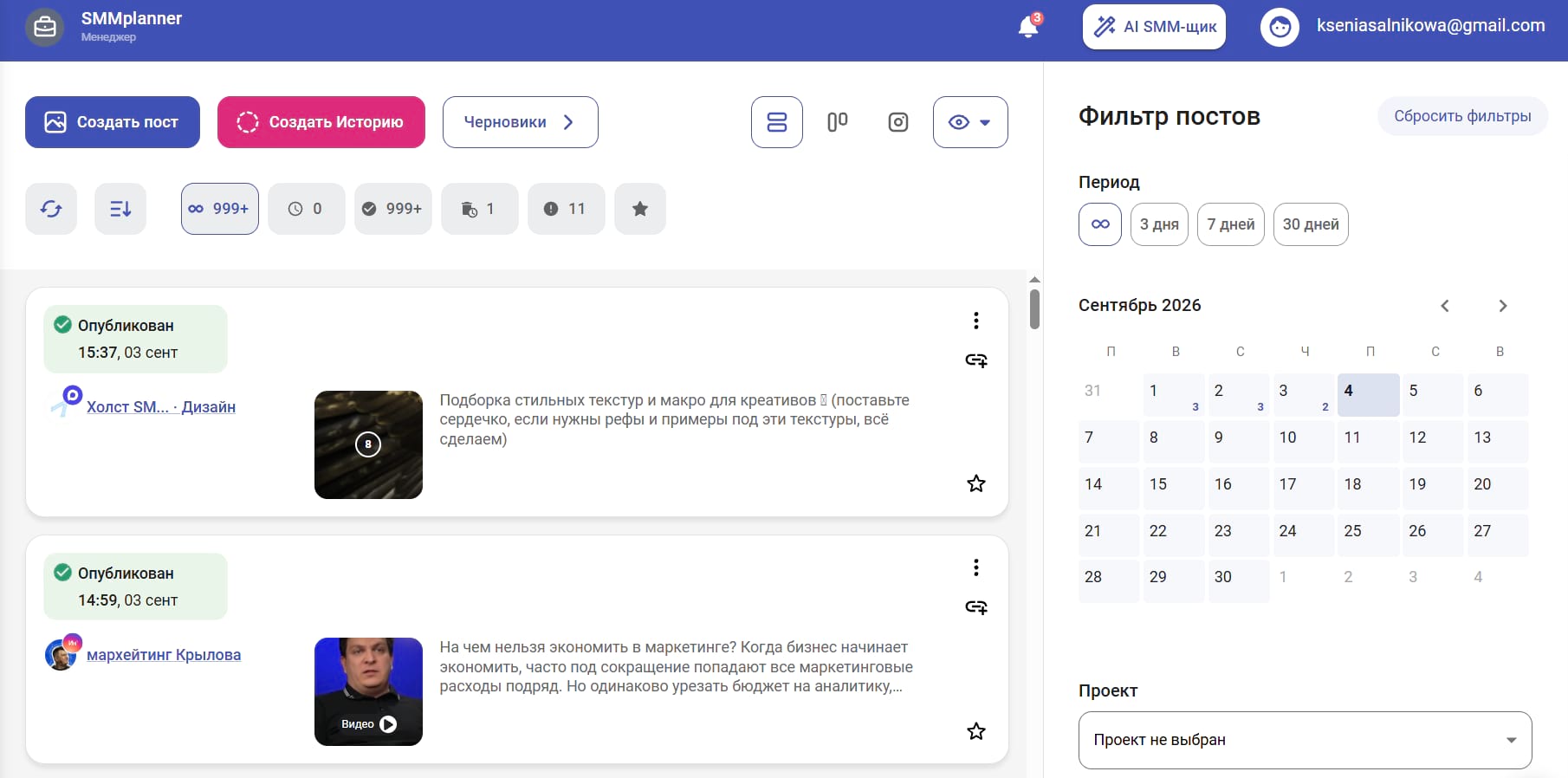Click the posts list scrollbar
1568x778 pixels.
(x=1034, y=309)
